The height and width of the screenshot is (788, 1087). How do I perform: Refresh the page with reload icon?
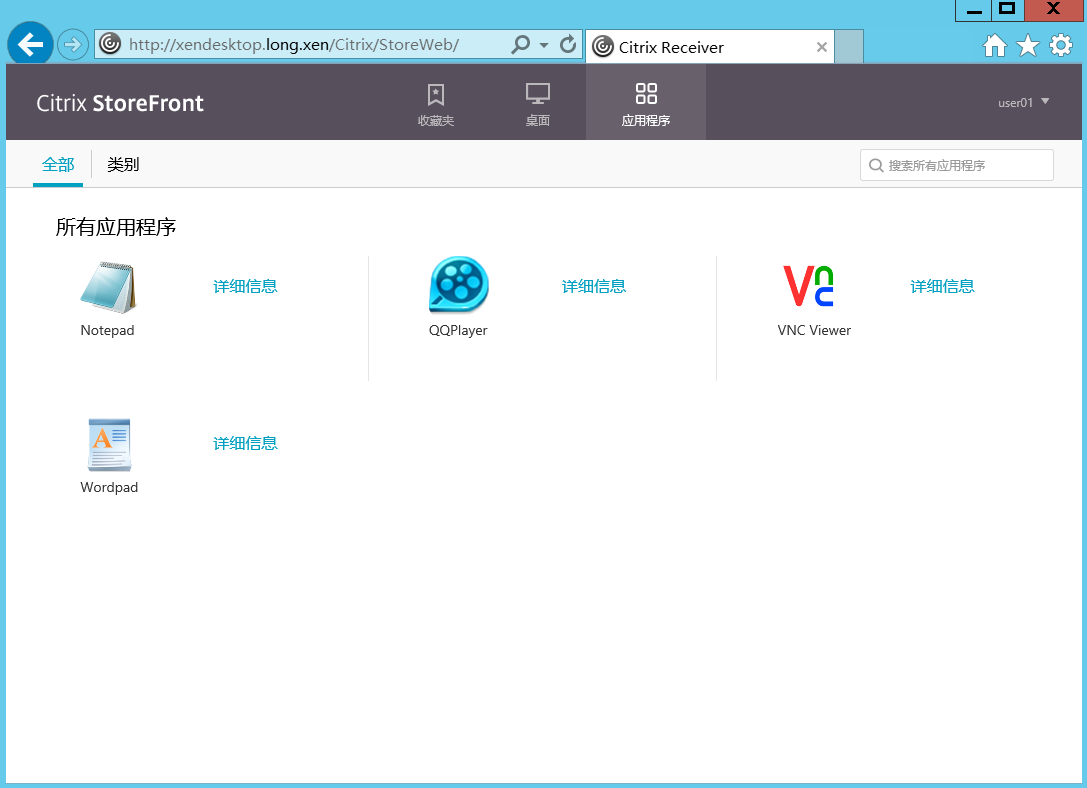568,44
